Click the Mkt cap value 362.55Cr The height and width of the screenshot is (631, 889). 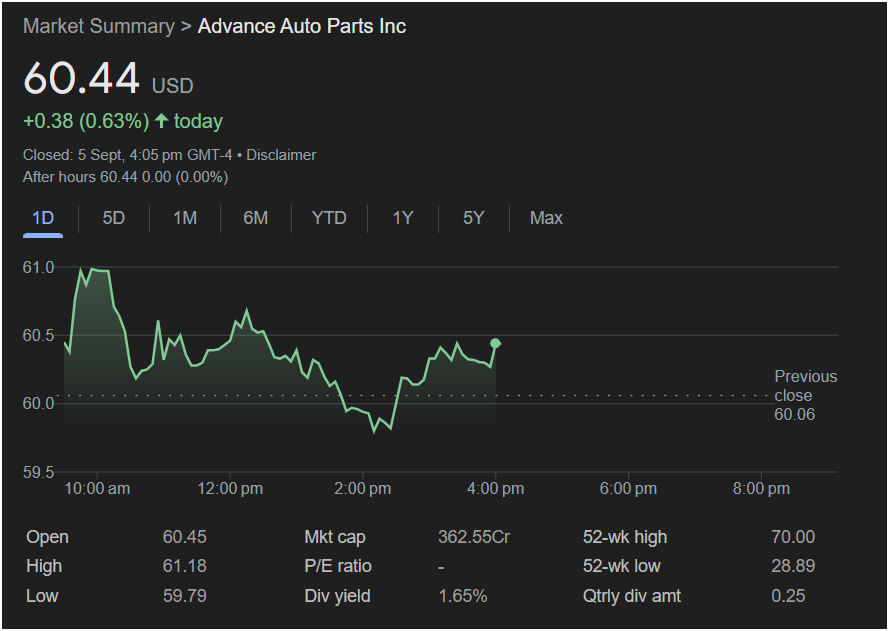pyautogui.click(x=474, y=537)
